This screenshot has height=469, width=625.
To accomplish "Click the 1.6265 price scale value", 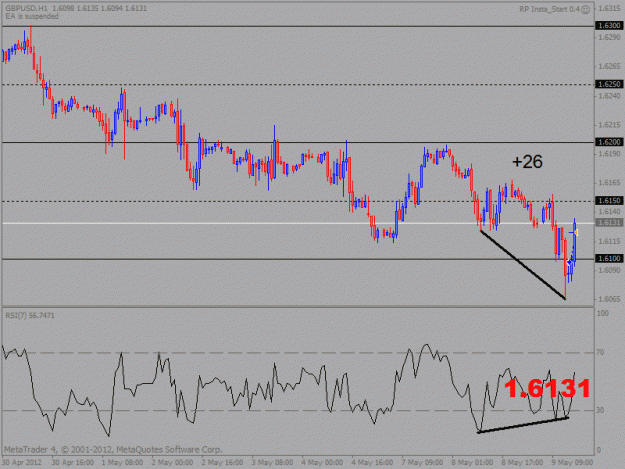I will tap(609, 66).
